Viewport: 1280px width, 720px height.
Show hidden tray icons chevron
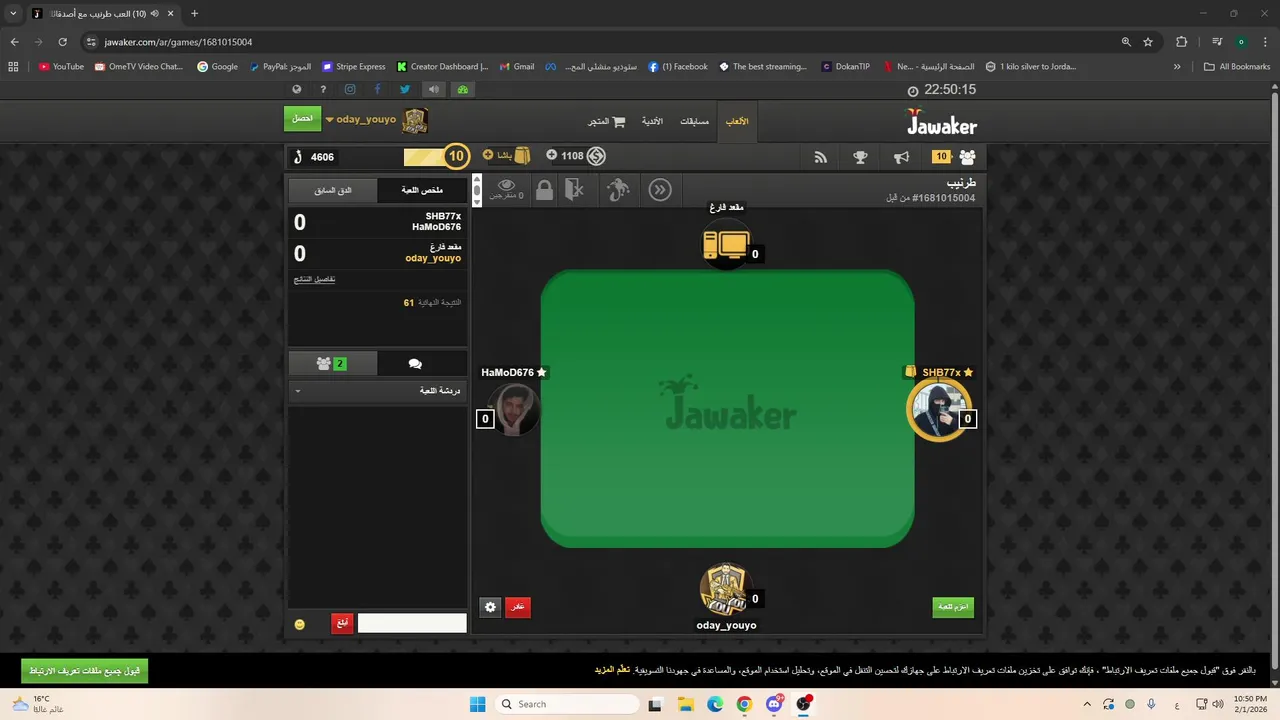tap(1087, 704)
